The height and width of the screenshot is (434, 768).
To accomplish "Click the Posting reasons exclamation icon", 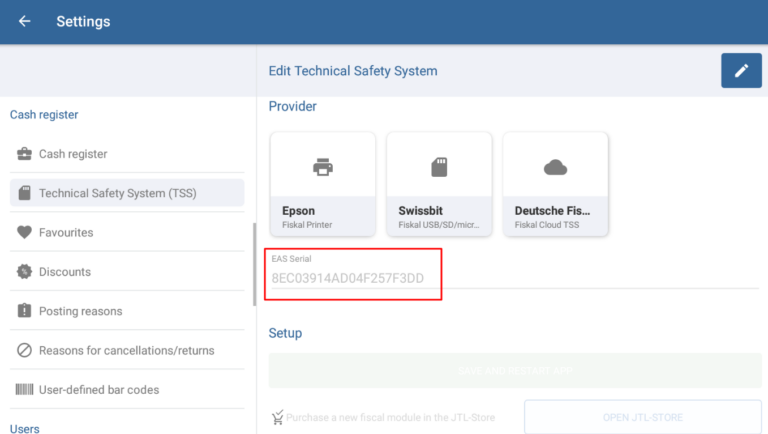I will click(x=24, y=311).
